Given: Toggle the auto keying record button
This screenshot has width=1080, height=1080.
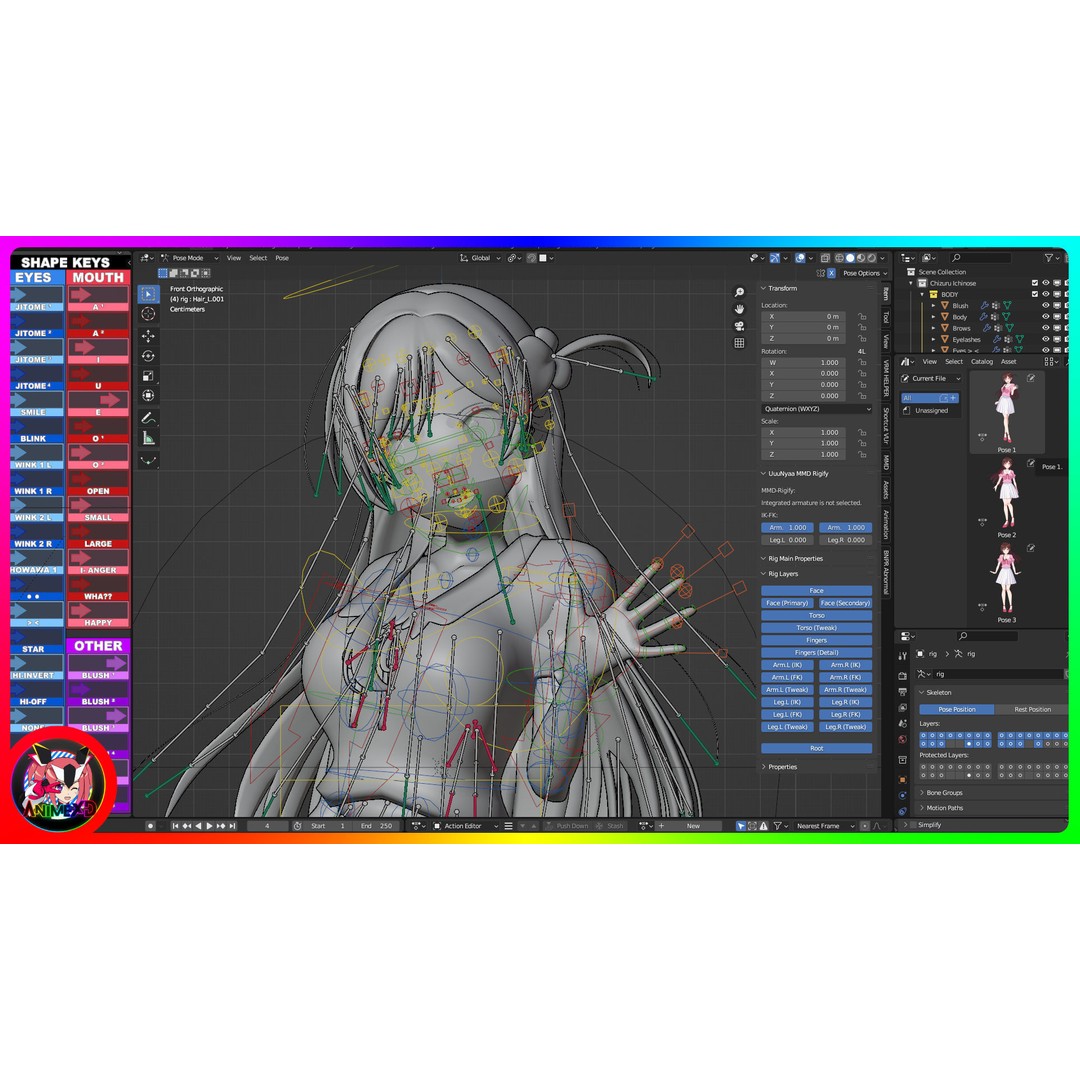Looking at the screenshot, I should coord(150,826).
